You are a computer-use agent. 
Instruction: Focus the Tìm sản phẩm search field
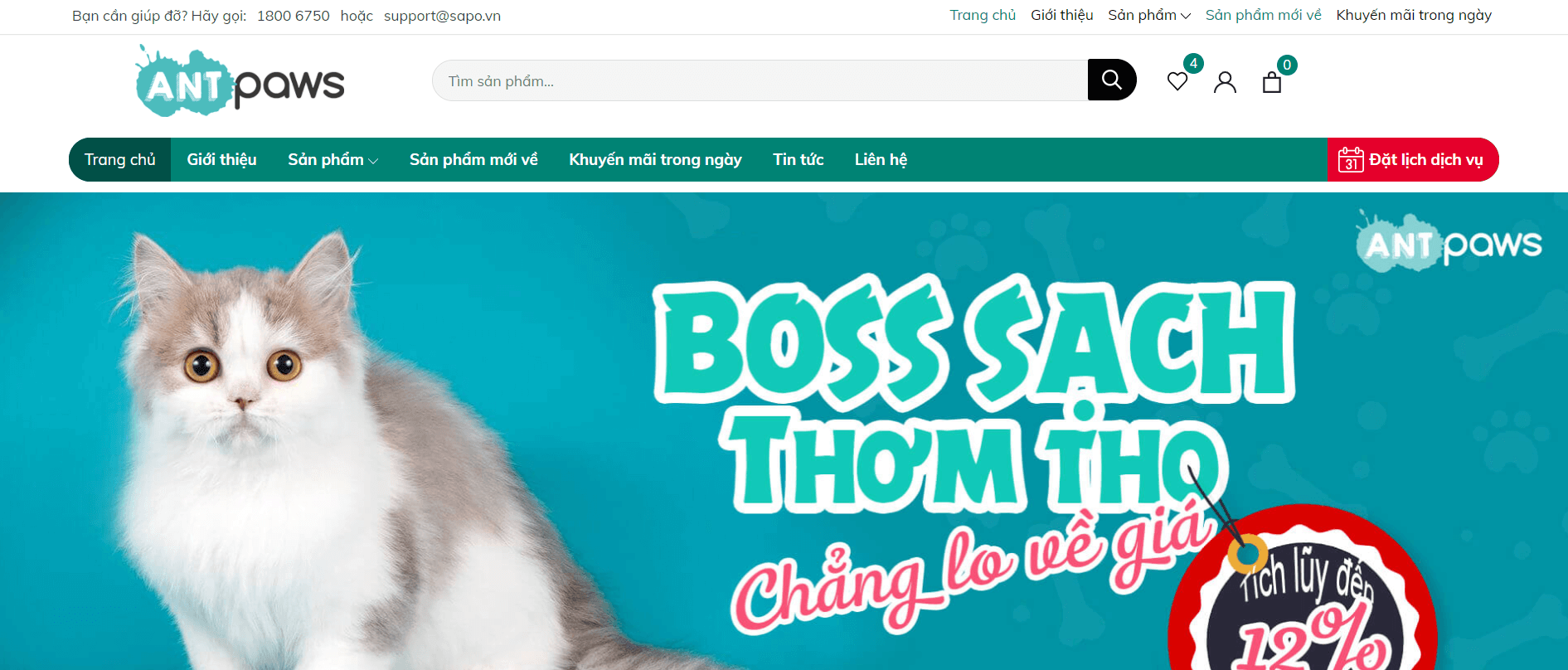pyautogui.click(x=760, y=80)
